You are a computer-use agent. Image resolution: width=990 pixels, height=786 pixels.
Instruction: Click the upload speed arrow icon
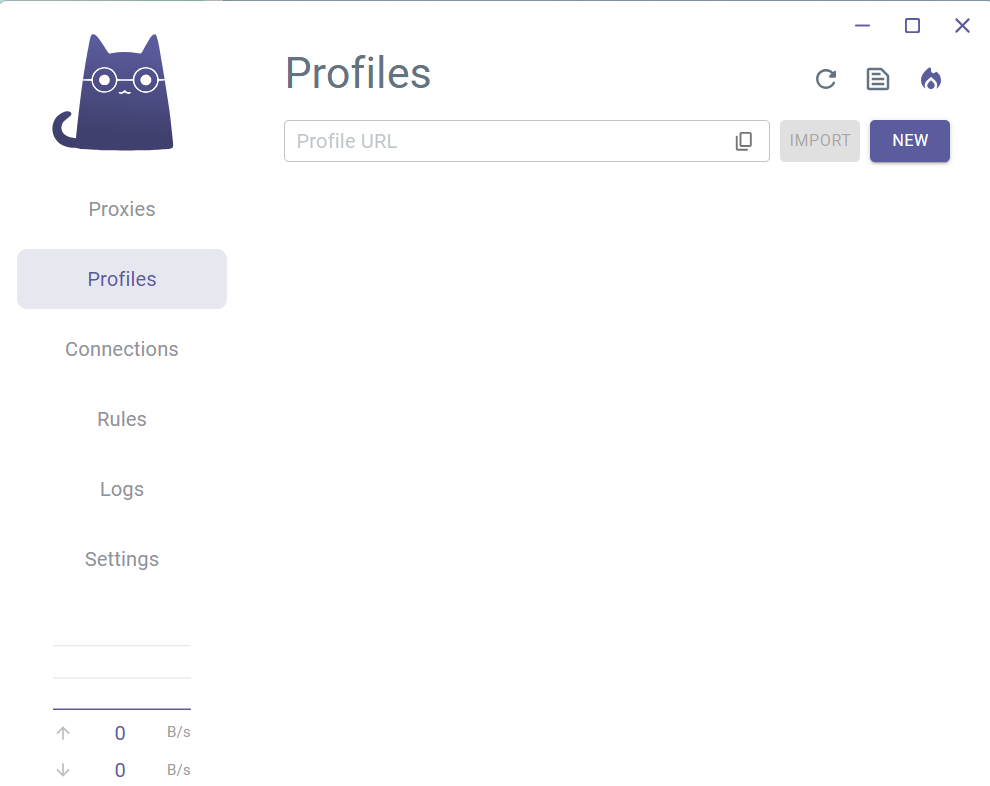(63, 733)
